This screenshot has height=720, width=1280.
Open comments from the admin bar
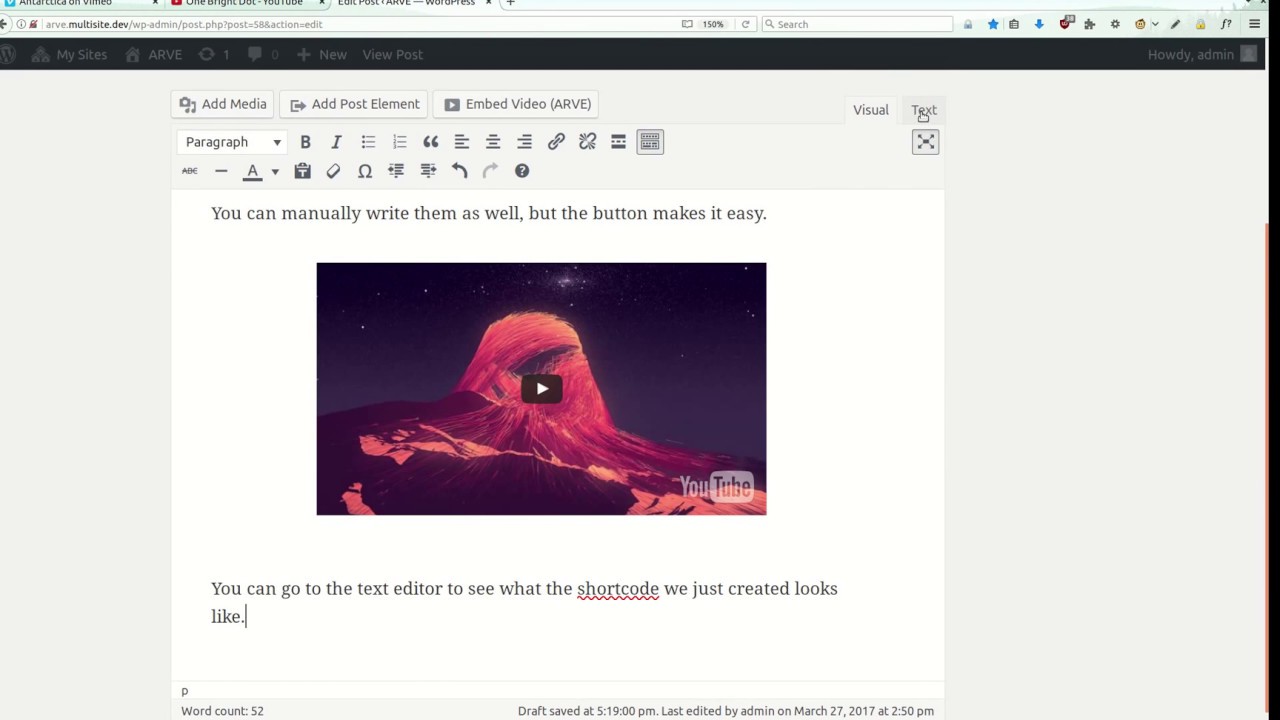pos(262,54)
